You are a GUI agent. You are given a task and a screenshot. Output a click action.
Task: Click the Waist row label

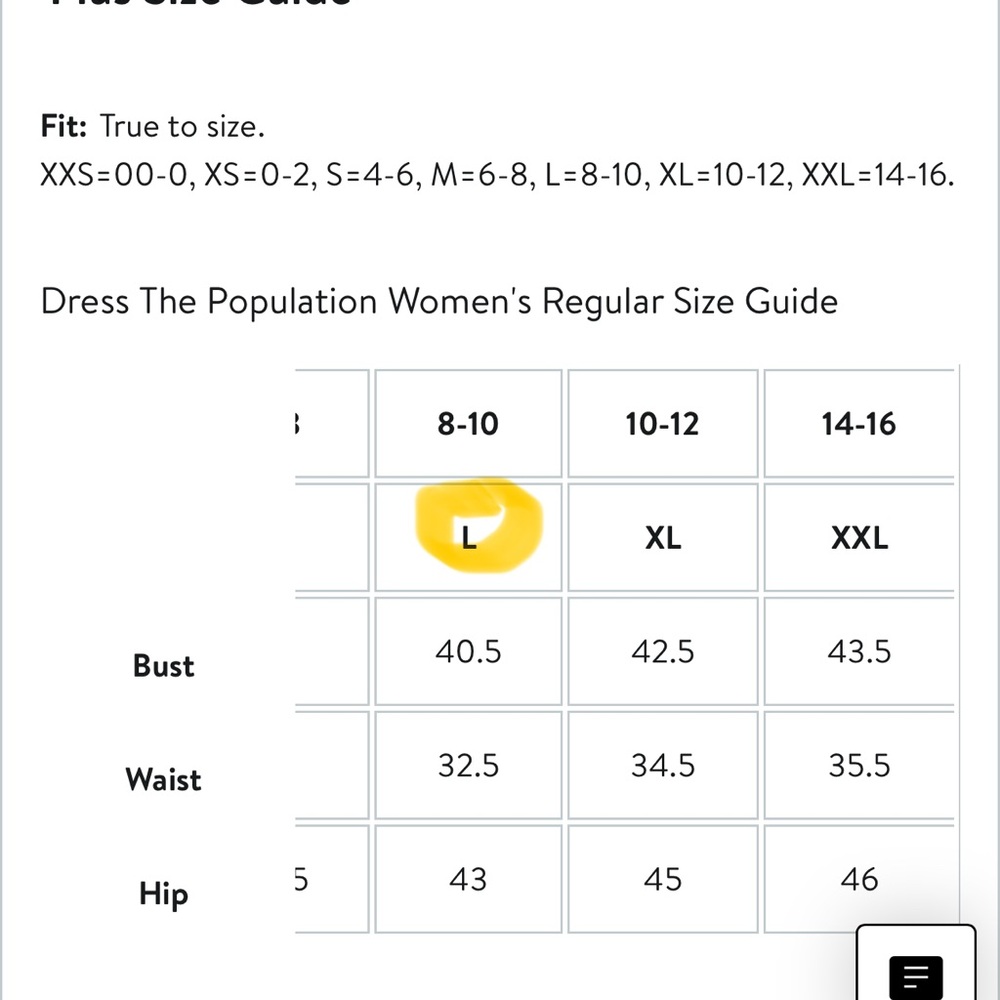[x=163, y=779]
